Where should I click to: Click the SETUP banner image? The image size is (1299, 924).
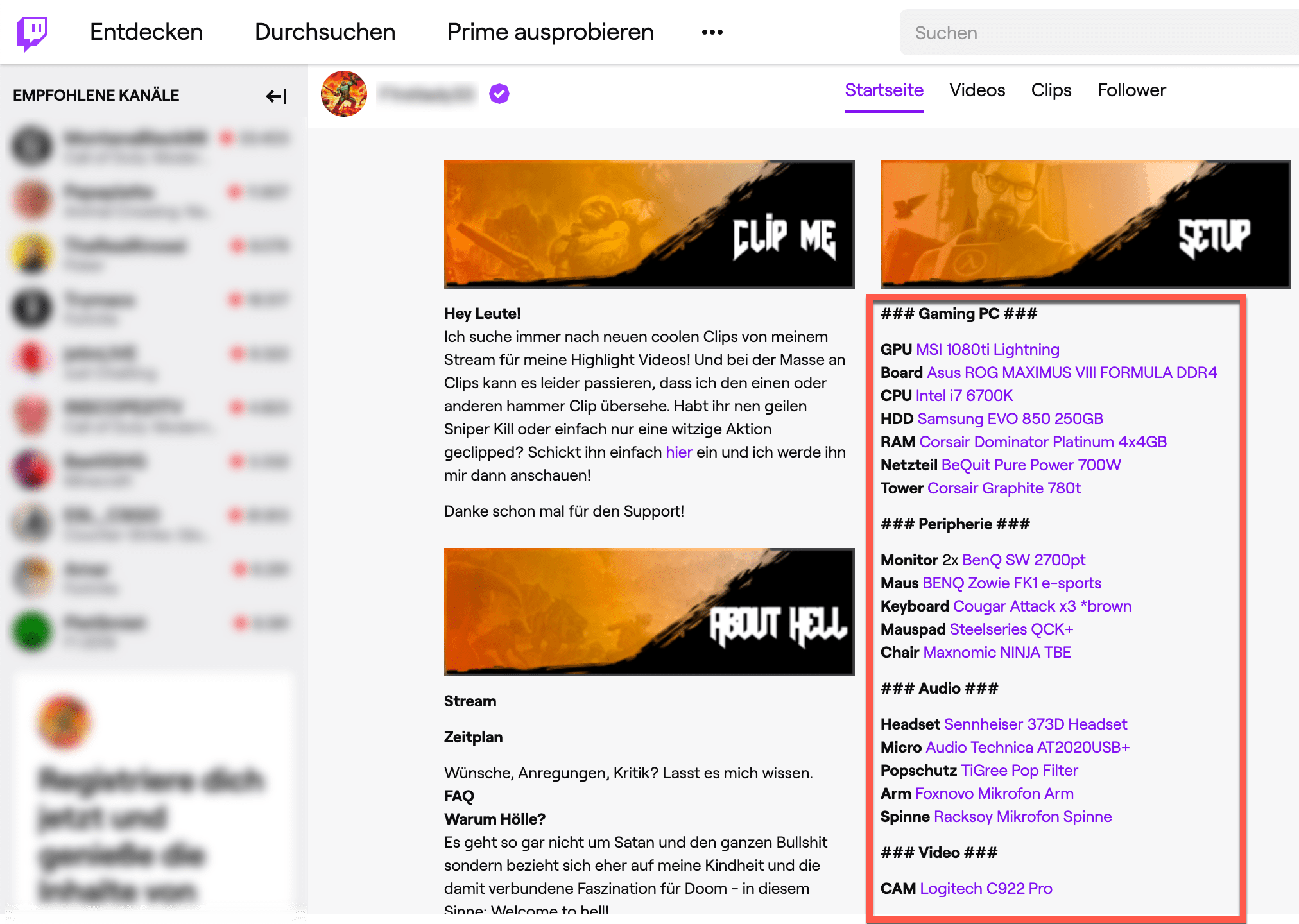[1086, 224]
